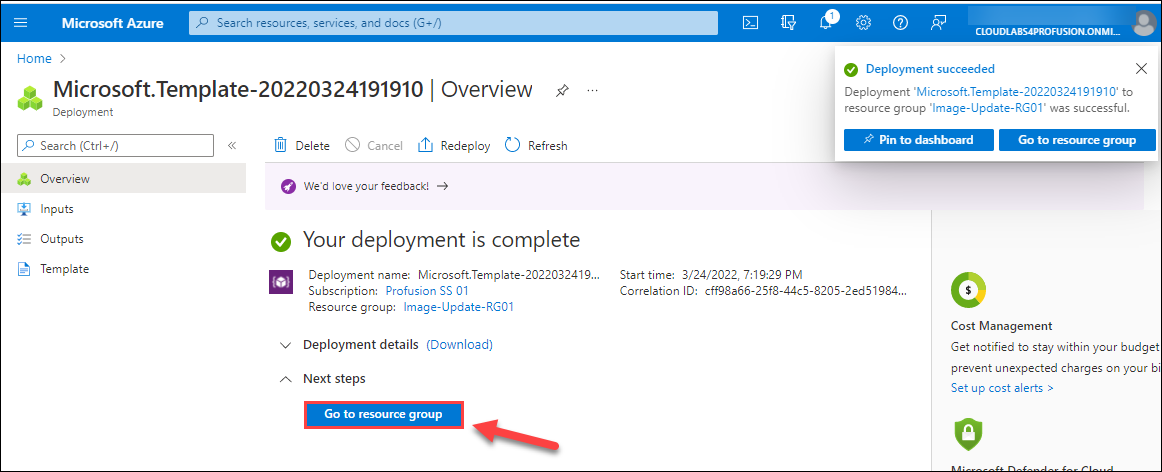Open the Profusion SS 01 subscription link
This screenshot has width=1162, height=472.
[427, 290]
